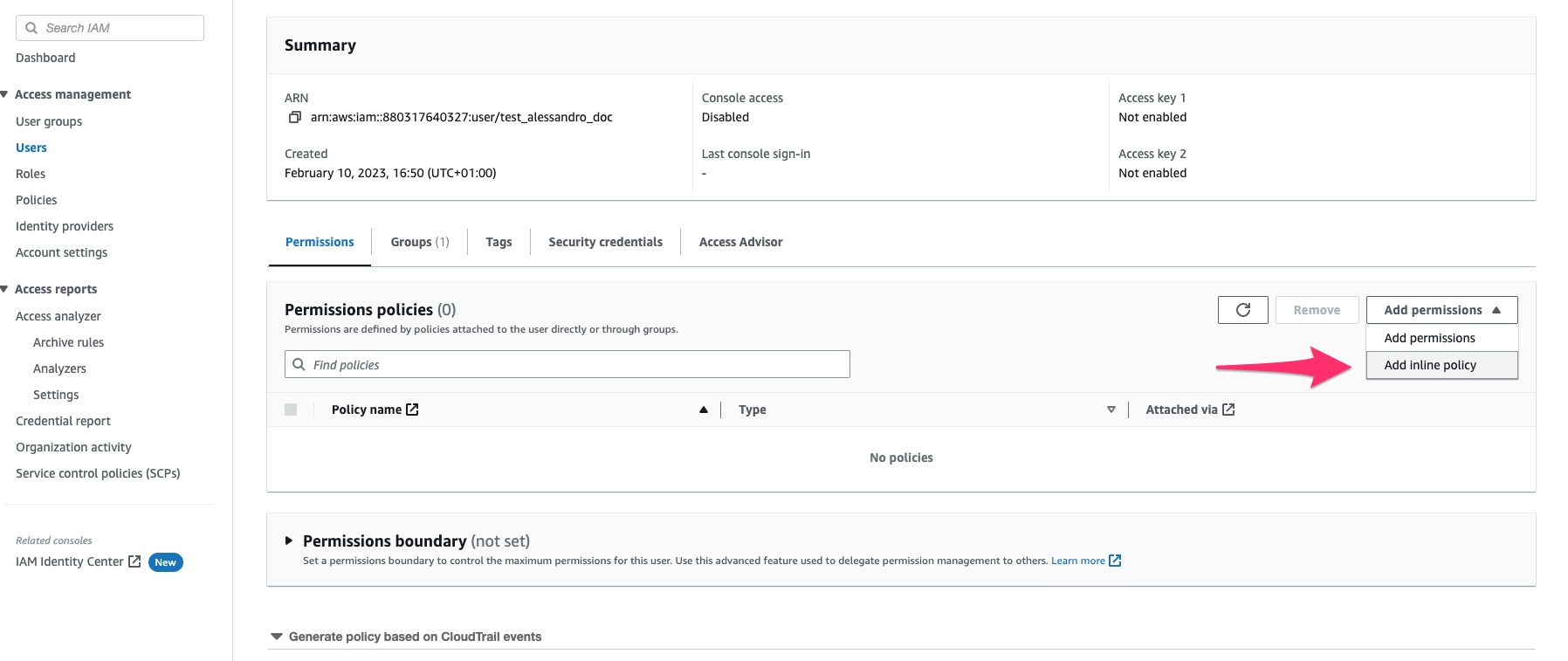Image resolution: width=1568 pixels, height=661 pixels.
Task: Open Identity providers page
Action: (65, 226)
